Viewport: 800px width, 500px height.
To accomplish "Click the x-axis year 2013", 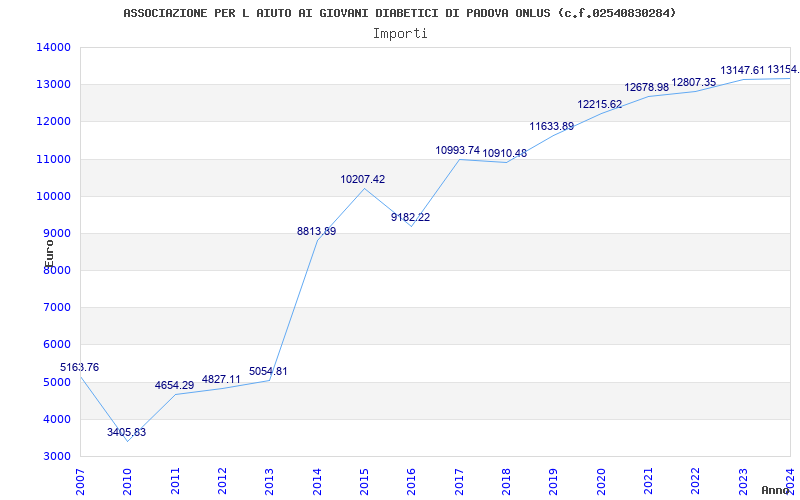I will tap(270, 481).
